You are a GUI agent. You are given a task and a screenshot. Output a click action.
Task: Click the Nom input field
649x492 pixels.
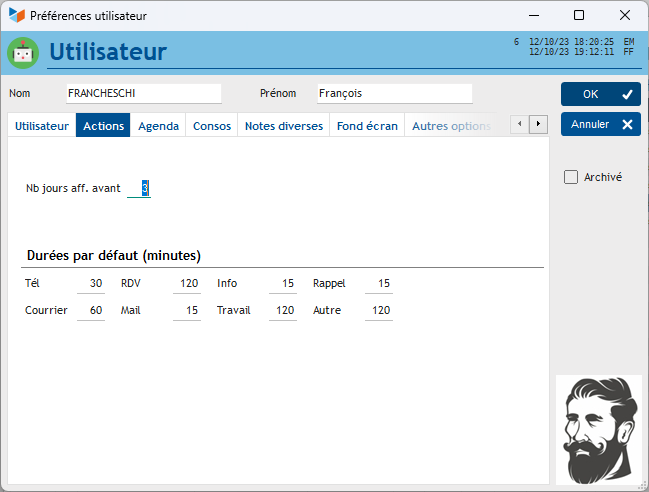pyautogui.click(x=143, y=93)
